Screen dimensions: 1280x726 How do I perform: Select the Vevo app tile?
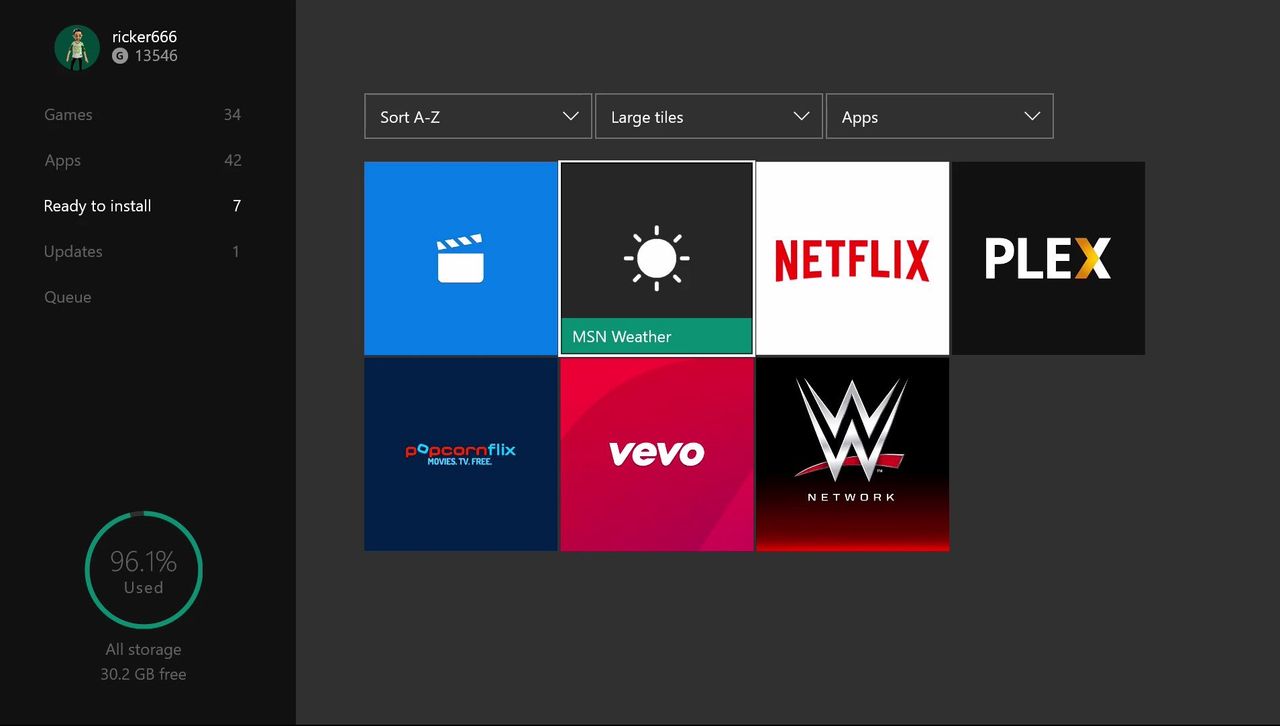[x=656, y=454]
